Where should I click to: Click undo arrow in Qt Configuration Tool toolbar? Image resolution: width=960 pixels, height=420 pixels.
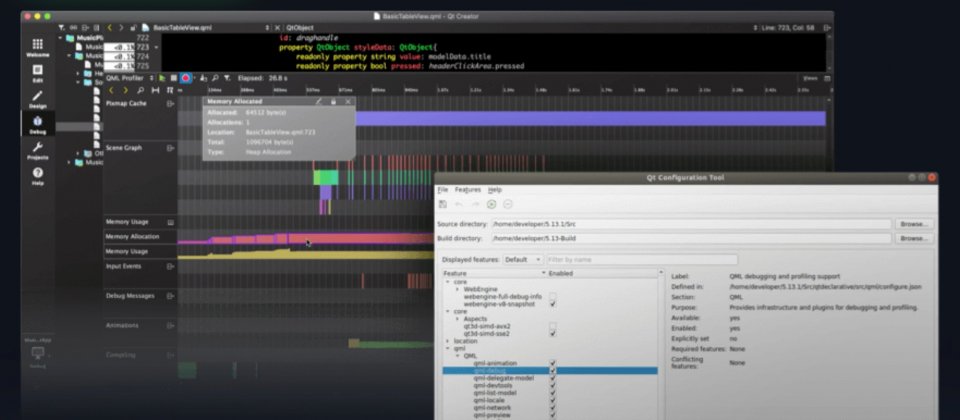click(x=459, y=204)
